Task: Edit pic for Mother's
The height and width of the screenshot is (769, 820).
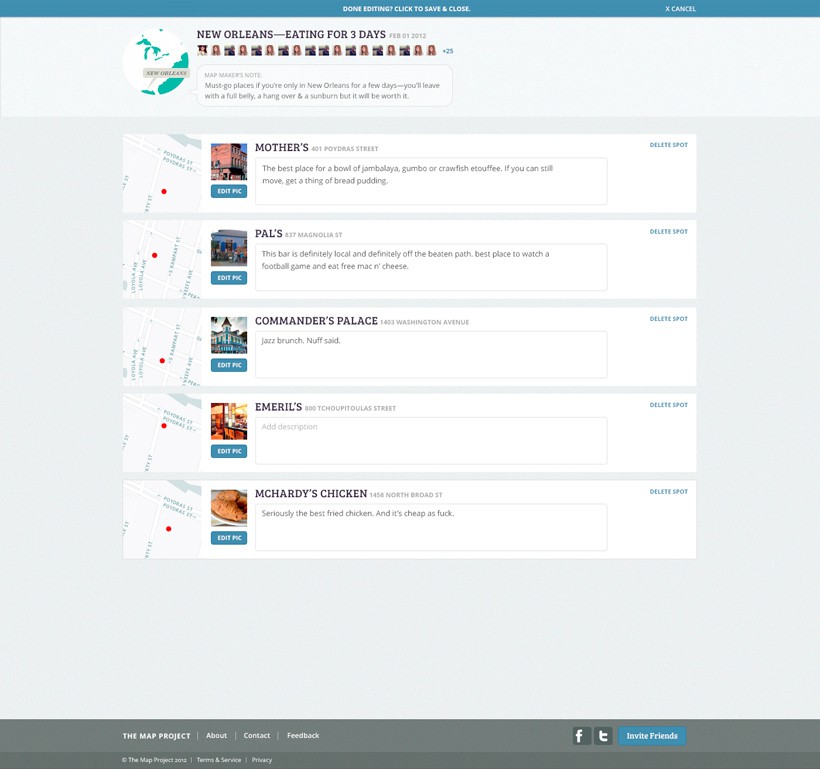Action: click(229, 191)
